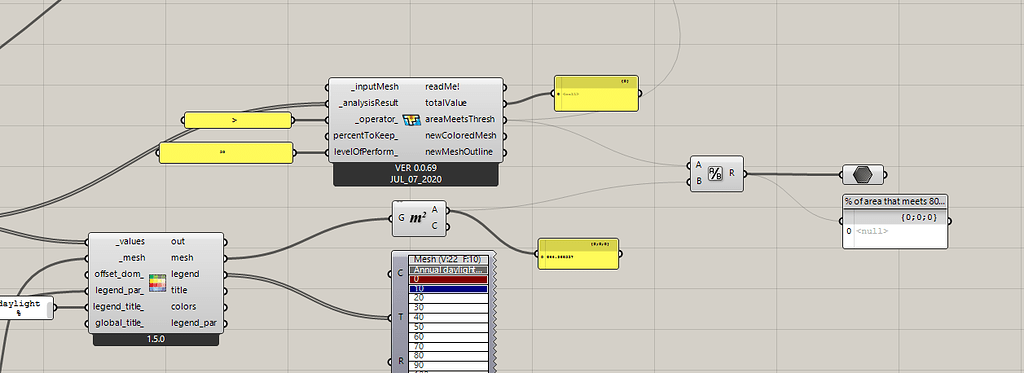Select the 'title' output
1024x373 pixels.
click(x=179, y=290)
